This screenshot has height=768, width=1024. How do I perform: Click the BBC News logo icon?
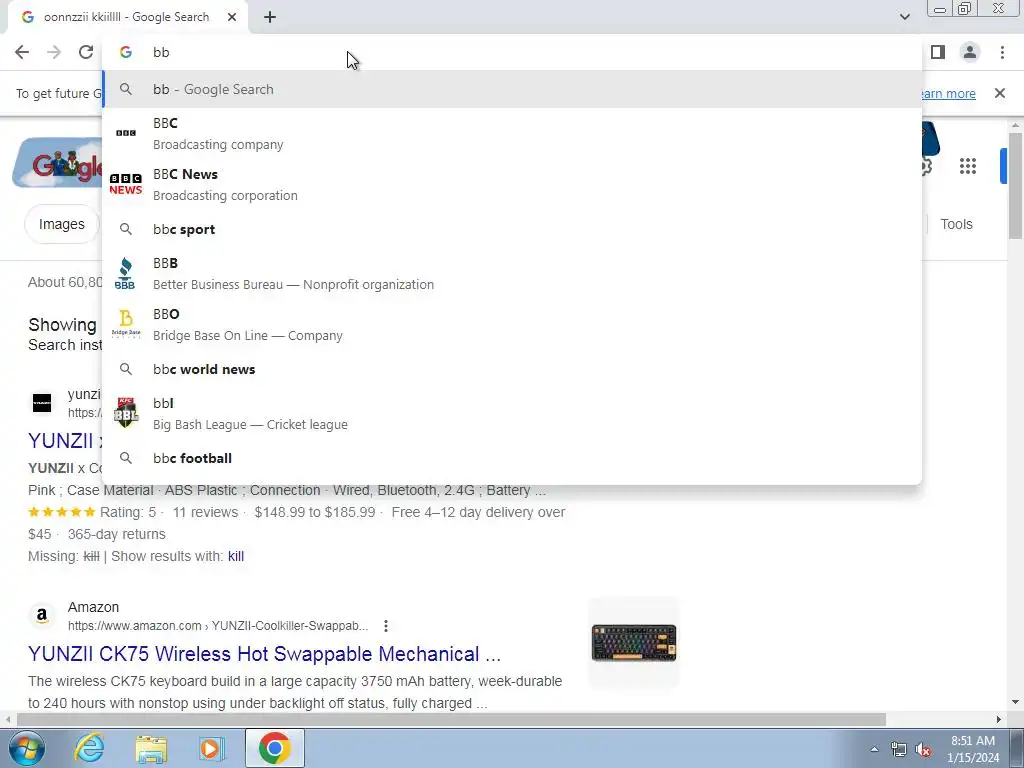pos(126,184)
